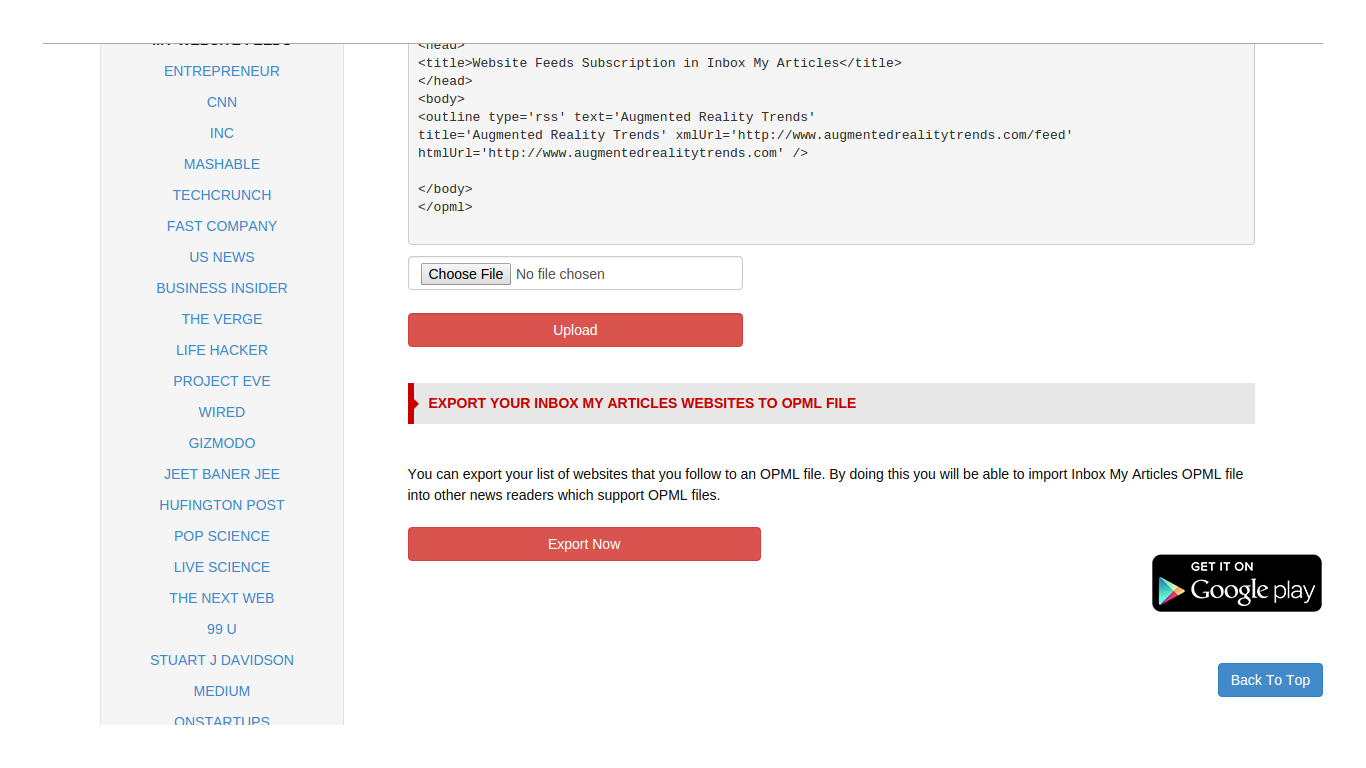This screenshot has height=768, width=1366.
Task: Select the 99 U feed
Action: click(x=222, y=629)
